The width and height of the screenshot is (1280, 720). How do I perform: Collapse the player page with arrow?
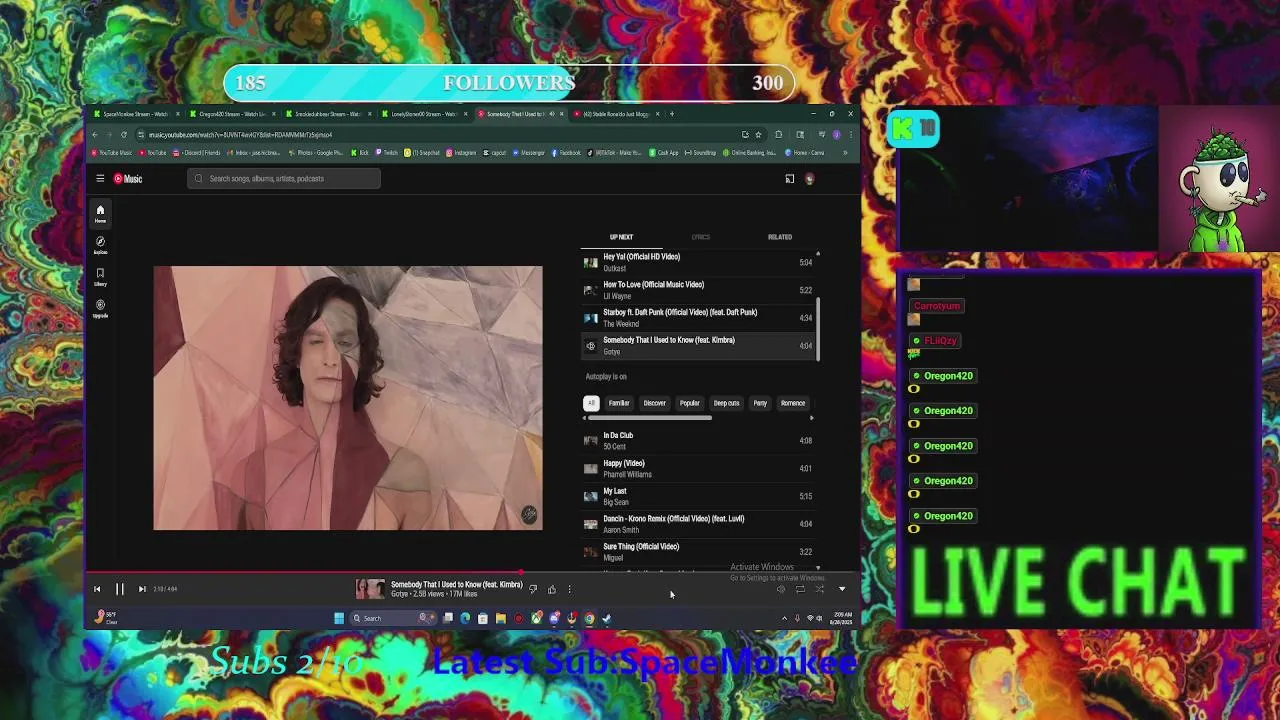tap(841, 589)
